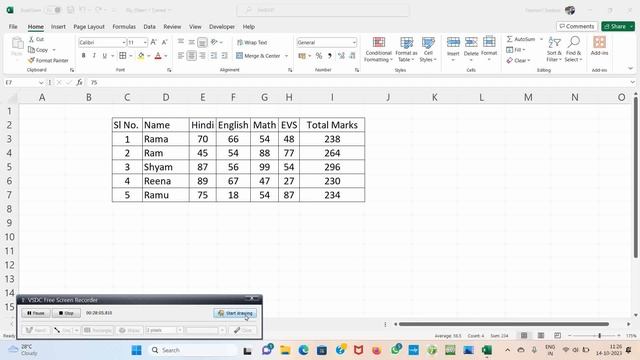The image size is (640, 360).
Task: Click the Insert Function fx icon
Action: 80,82
